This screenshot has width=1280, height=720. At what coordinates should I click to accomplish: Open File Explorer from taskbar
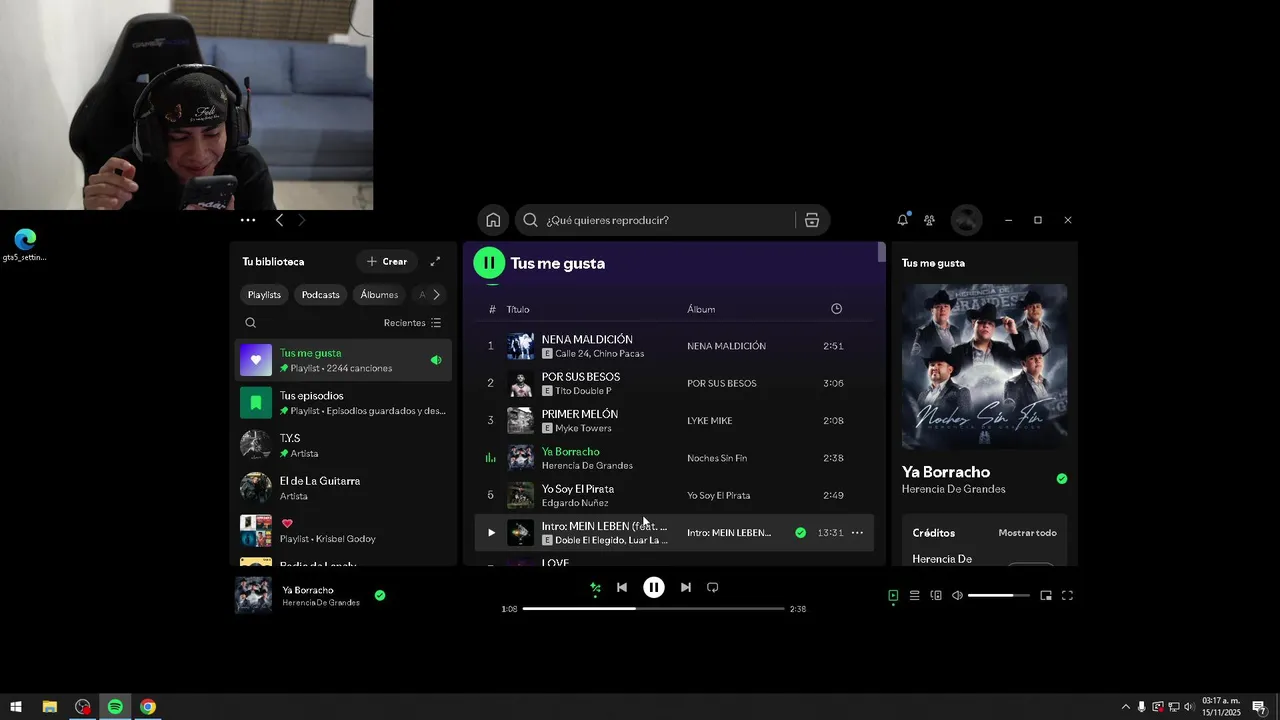click(49, 707)
